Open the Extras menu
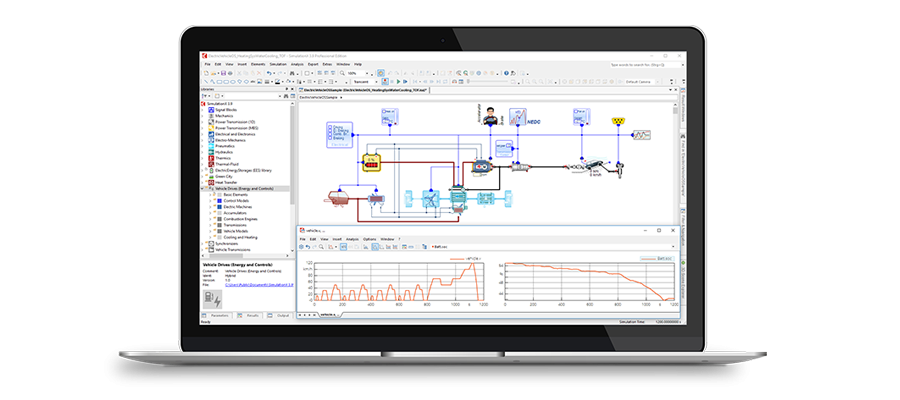The width and height of the screenshot is (900, 400). coord(327,64)
